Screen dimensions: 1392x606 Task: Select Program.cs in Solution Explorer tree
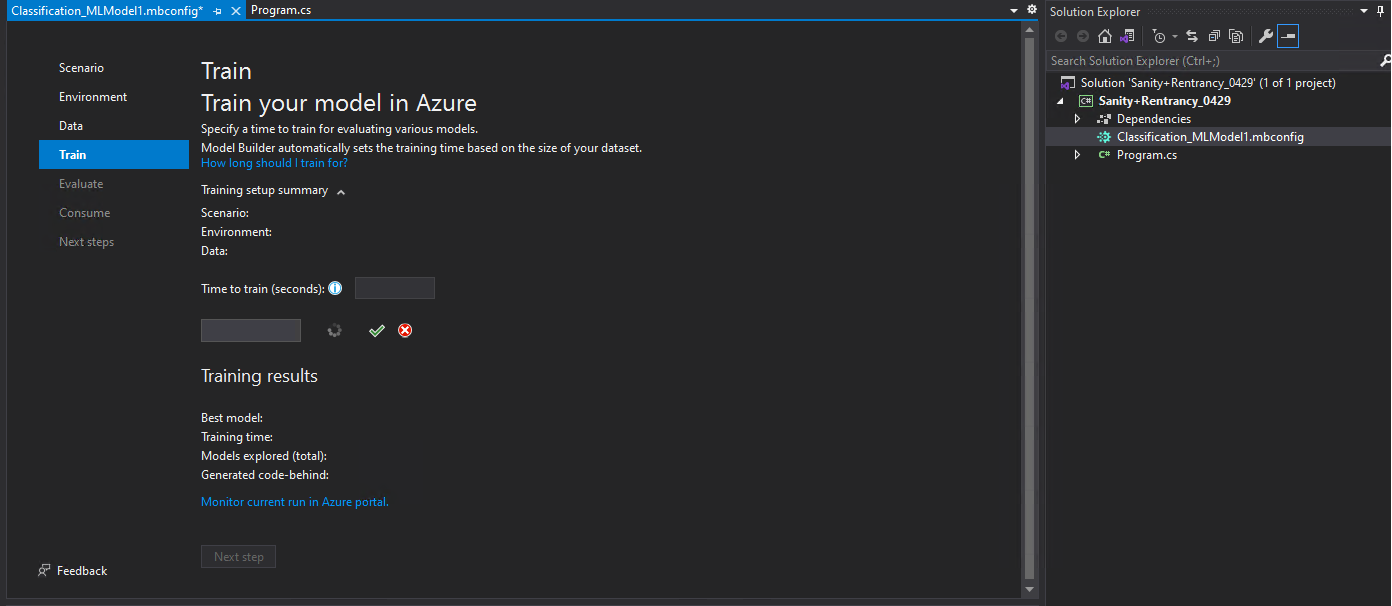1146,155
